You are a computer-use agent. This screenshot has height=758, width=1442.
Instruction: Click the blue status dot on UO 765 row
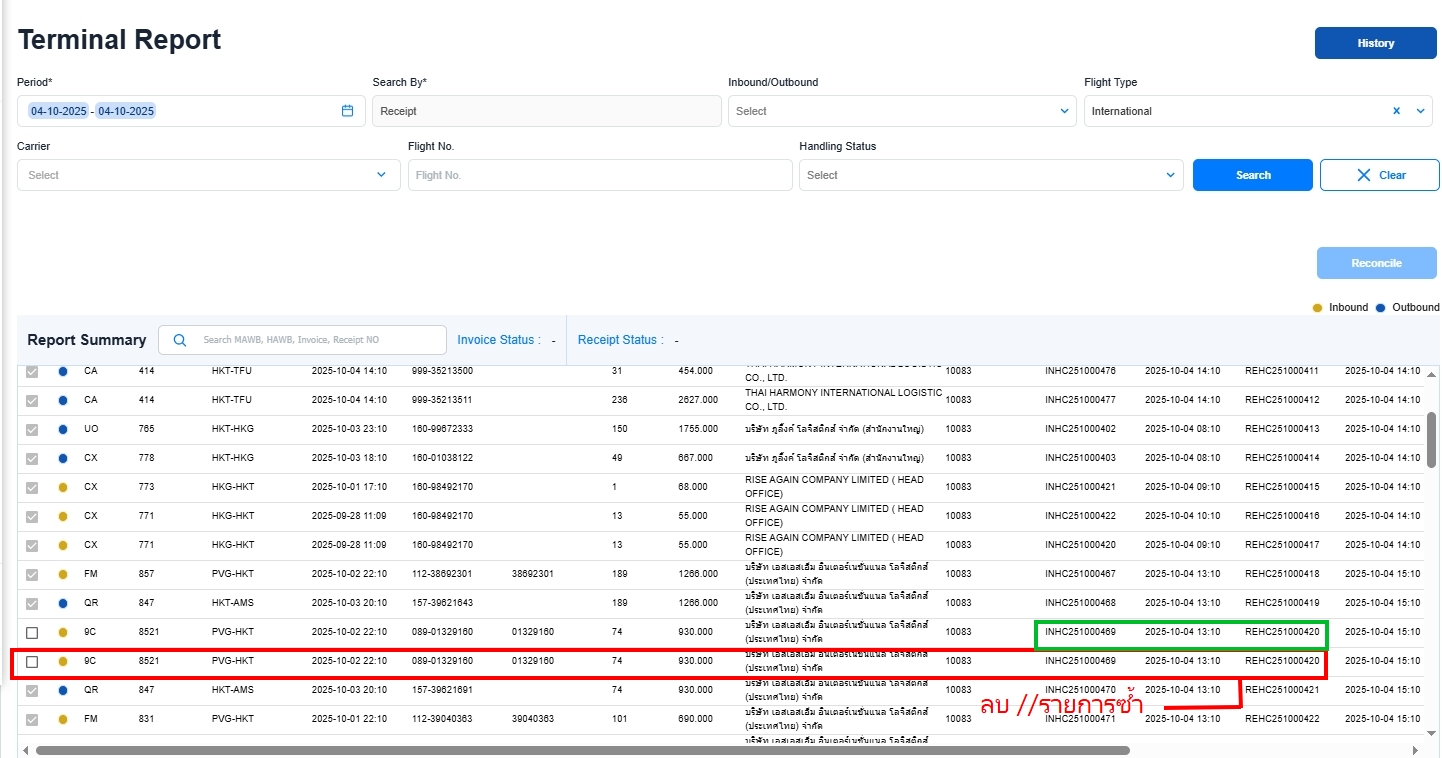(63, 429)
